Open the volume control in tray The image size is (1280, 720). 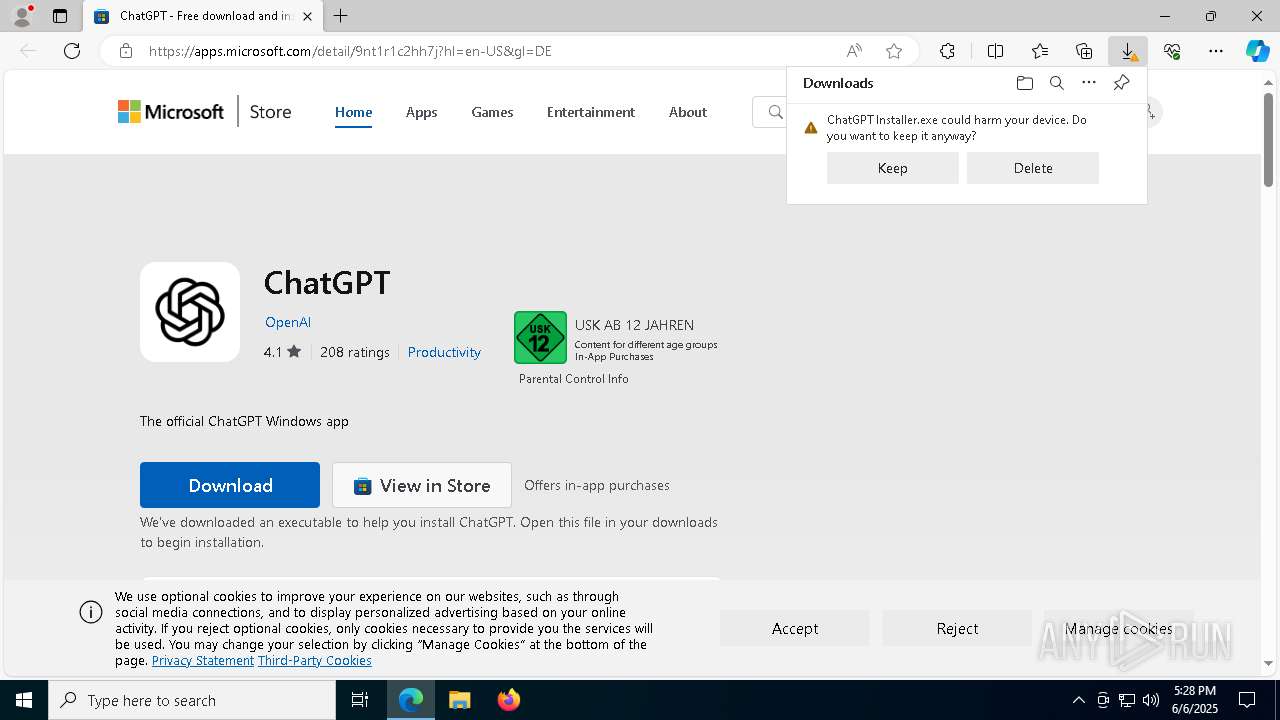click(1150, 700)
